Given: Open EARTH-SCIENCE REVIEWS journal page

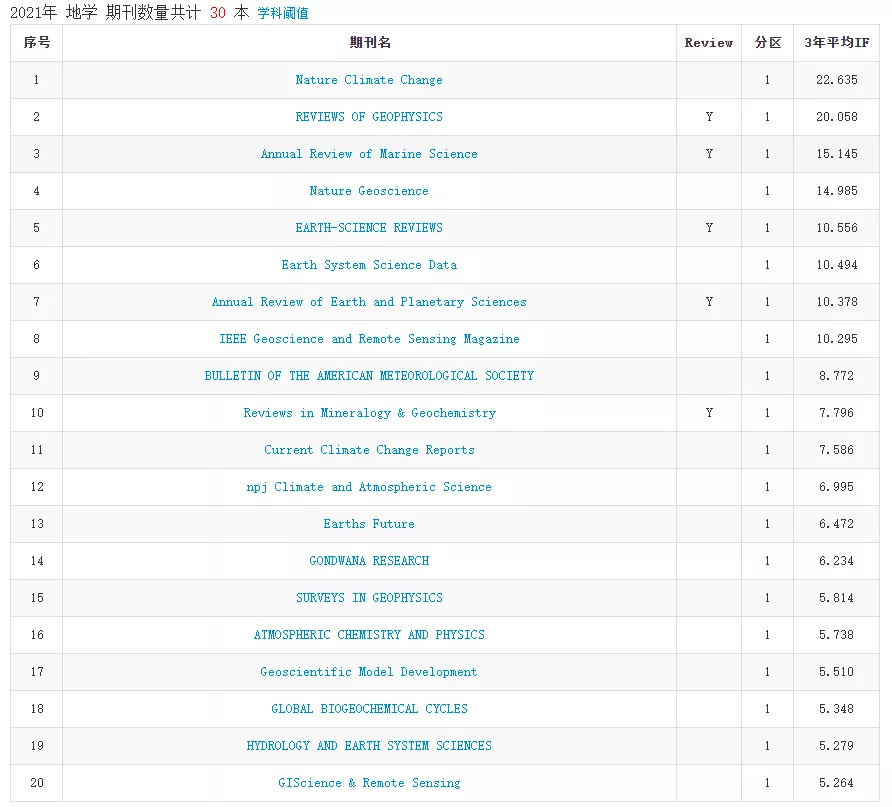Looking at the screenshot, I should tap(369, 228).
